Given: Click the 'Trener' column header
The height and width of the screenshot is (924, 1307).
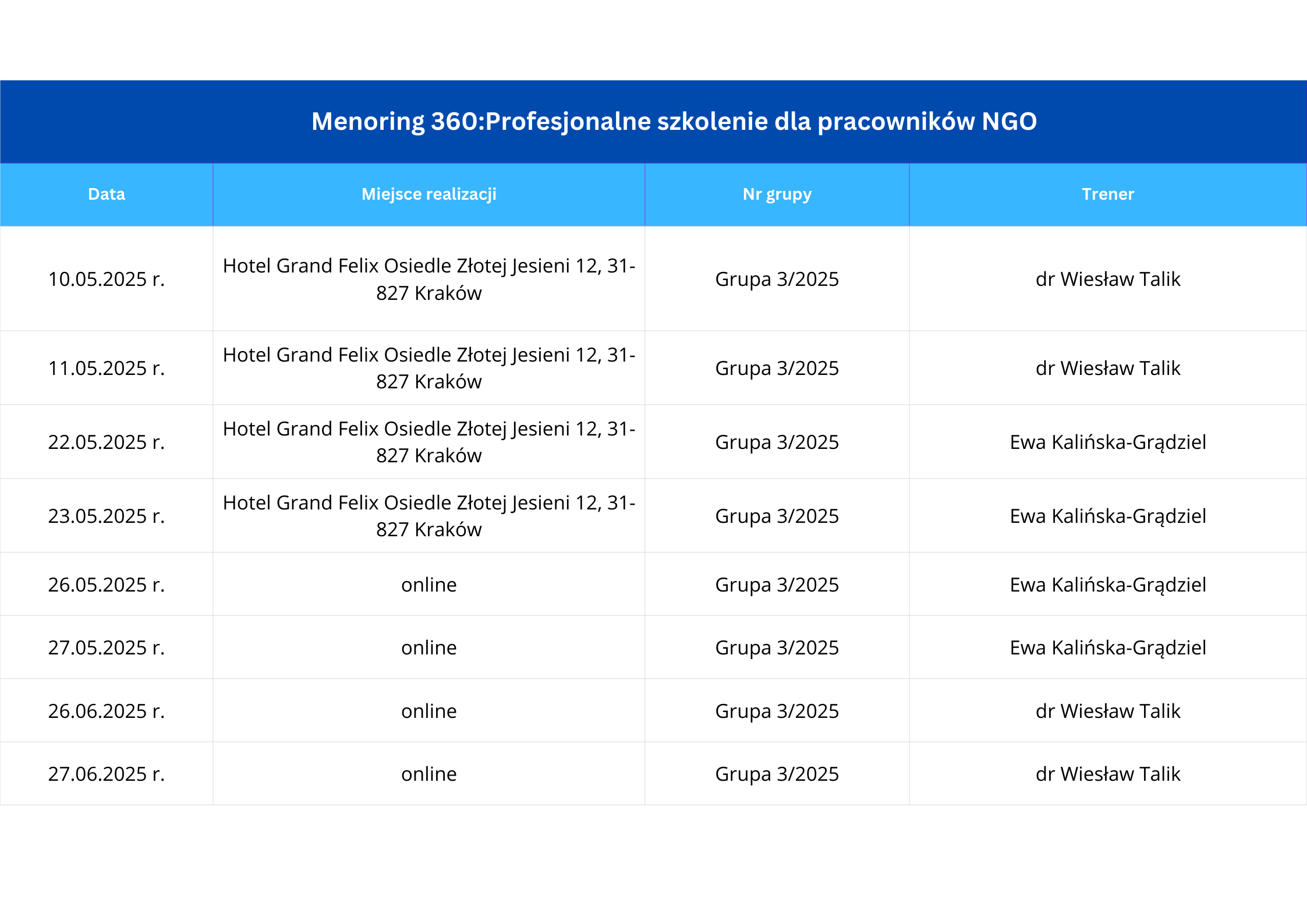Looking at the screenshot, I should (1107, 194).
